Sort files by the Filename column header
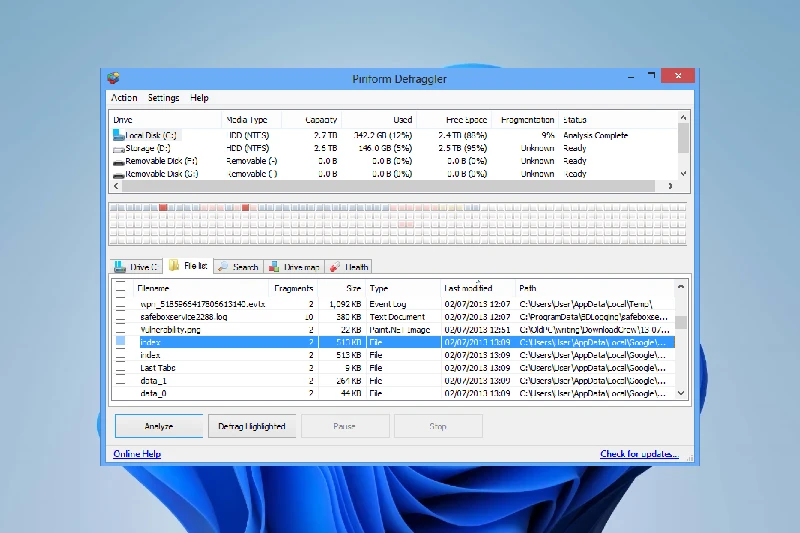The width and height of the screenshot is (800, 533). [x=201, y=288]
